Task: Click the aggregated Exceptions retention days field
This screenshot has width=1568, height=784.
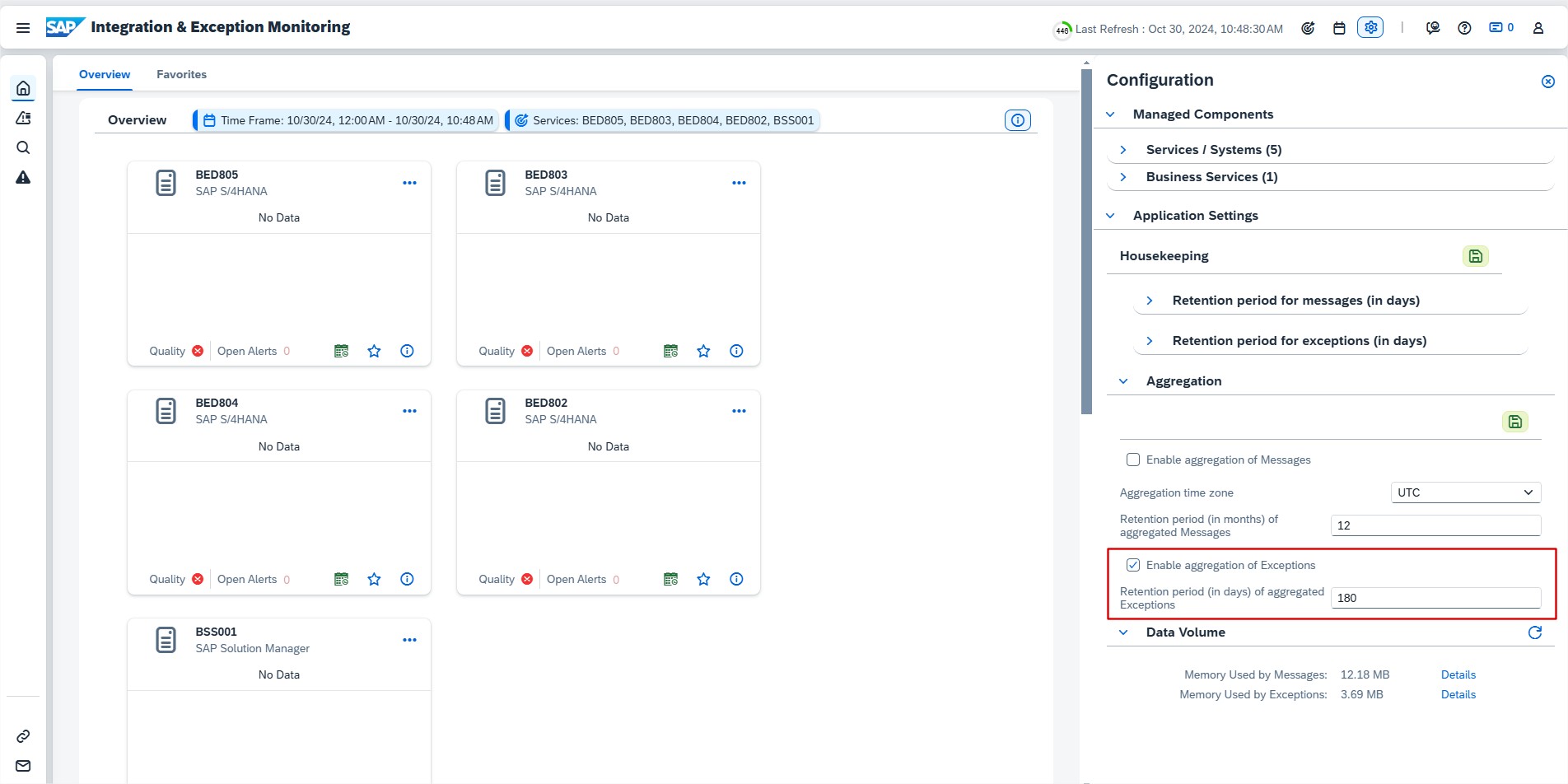Action: click(1435, 598)
